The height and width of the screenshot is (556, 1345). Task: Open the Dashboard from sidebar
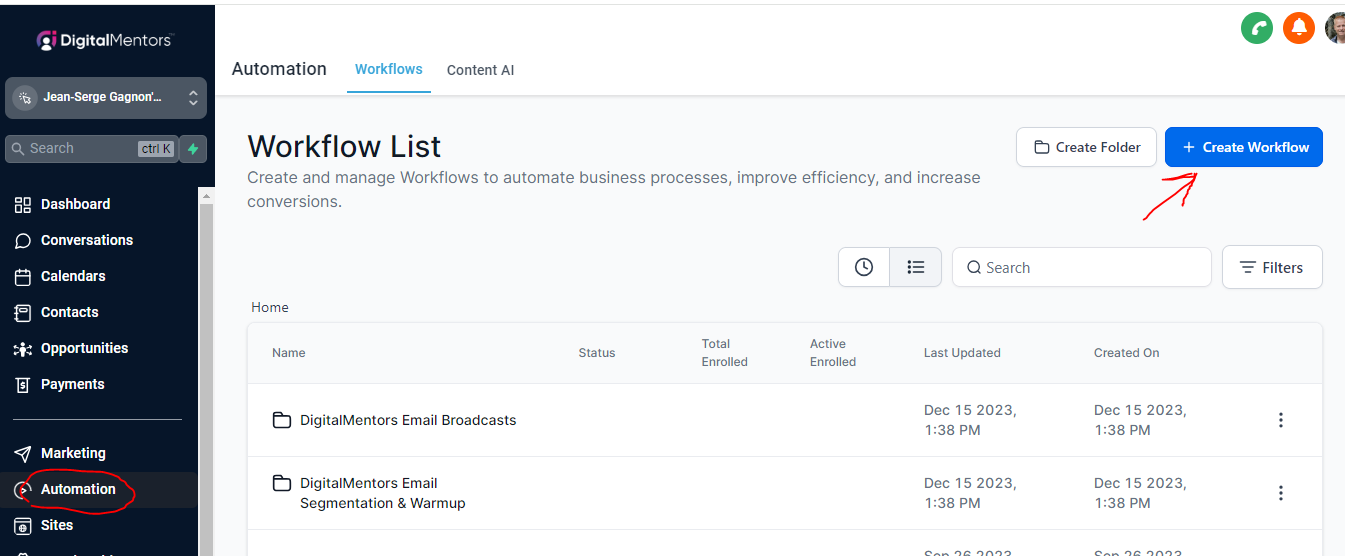(75, 204)
